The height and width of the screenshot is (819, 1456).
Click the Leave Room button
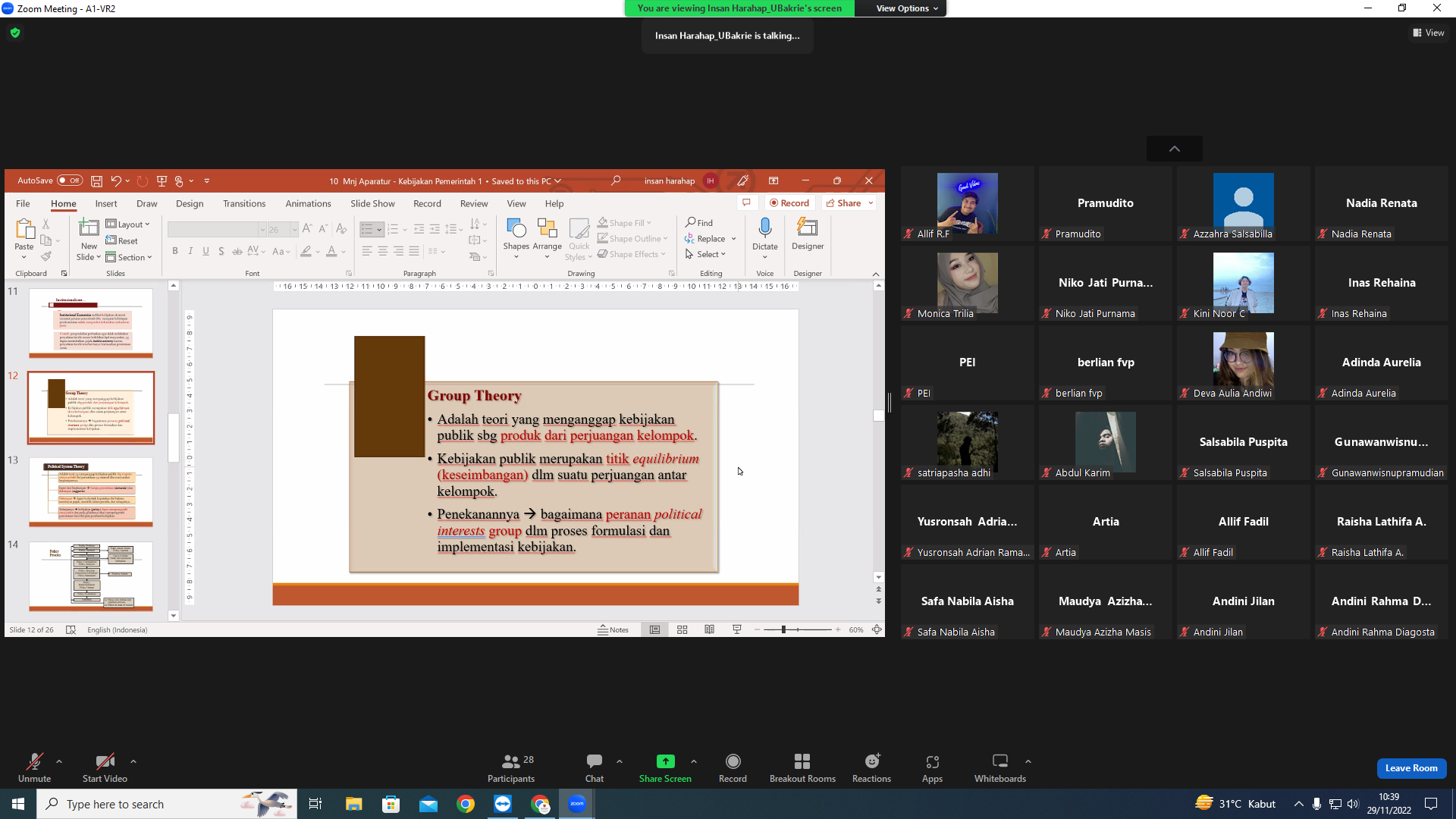pos(1411,768)
